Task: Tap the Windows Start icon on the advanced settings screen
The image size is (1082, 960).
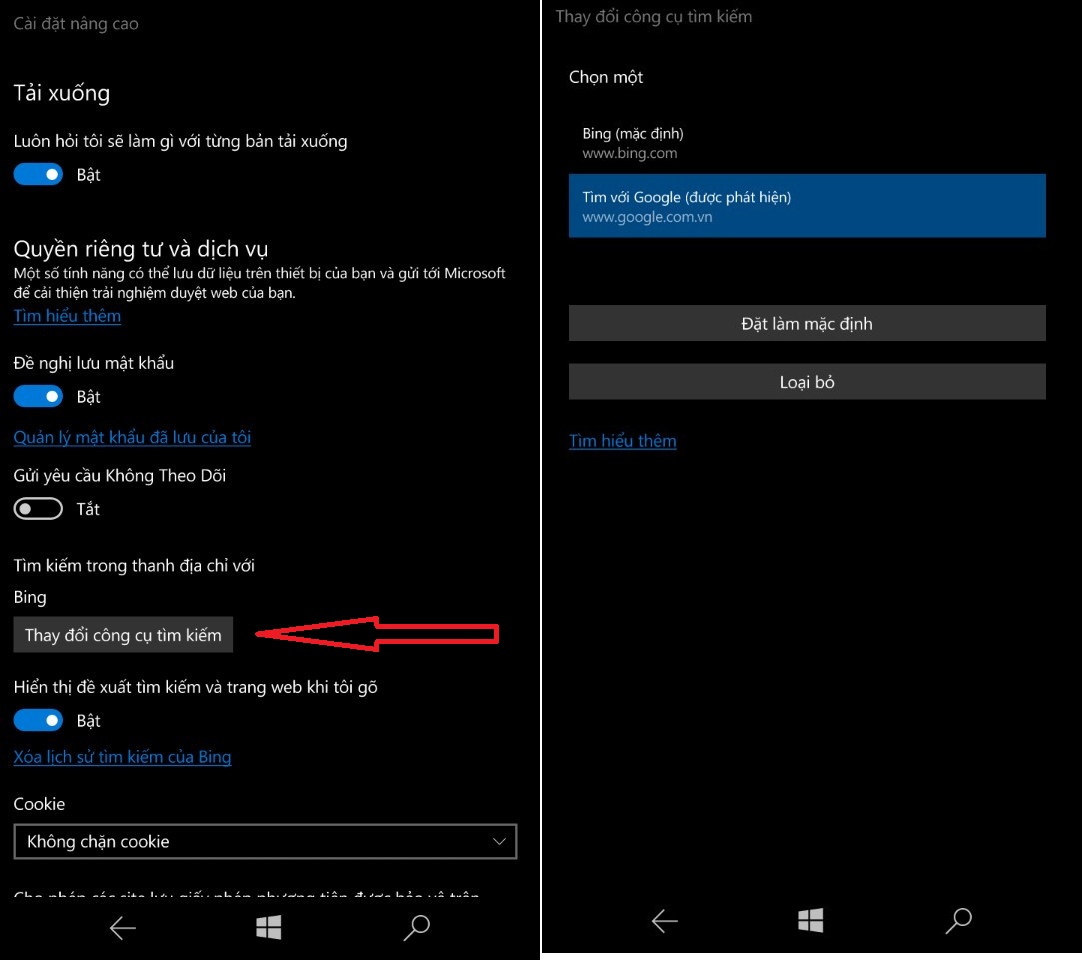Action: [268, 928]
